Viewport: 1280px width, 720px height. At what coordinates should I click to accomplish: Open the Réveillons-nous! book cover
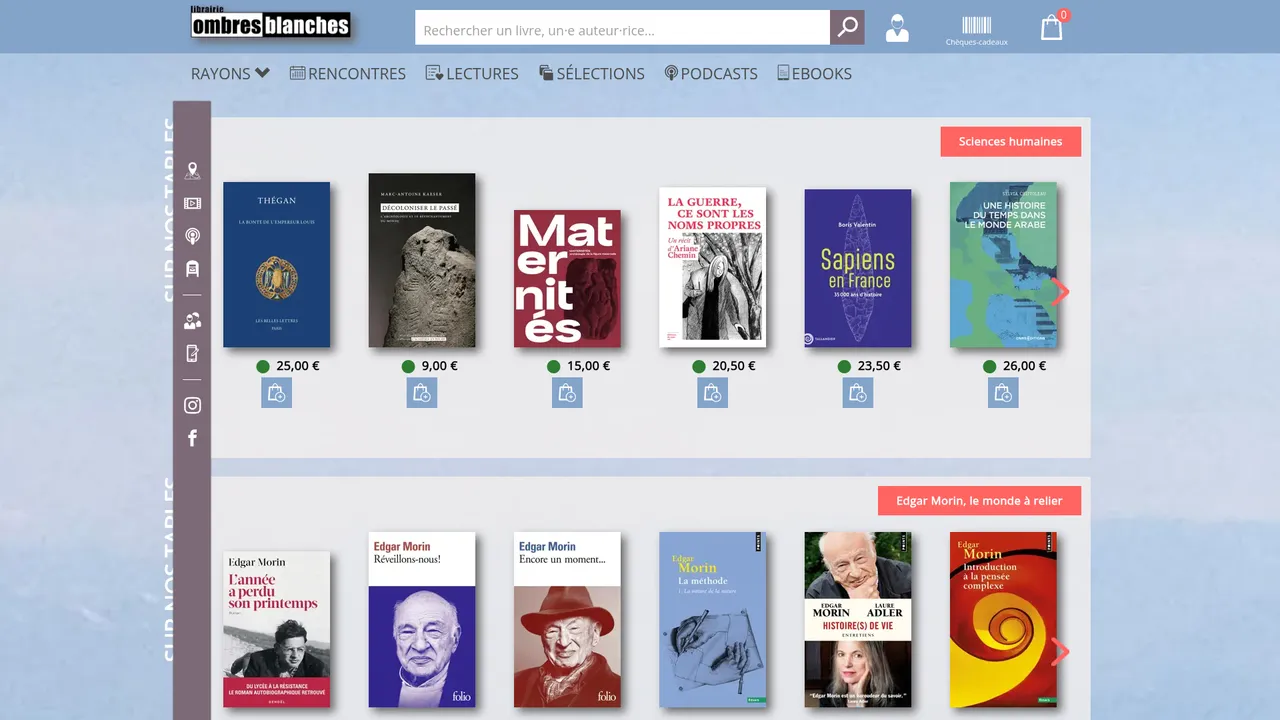(422, 620)
